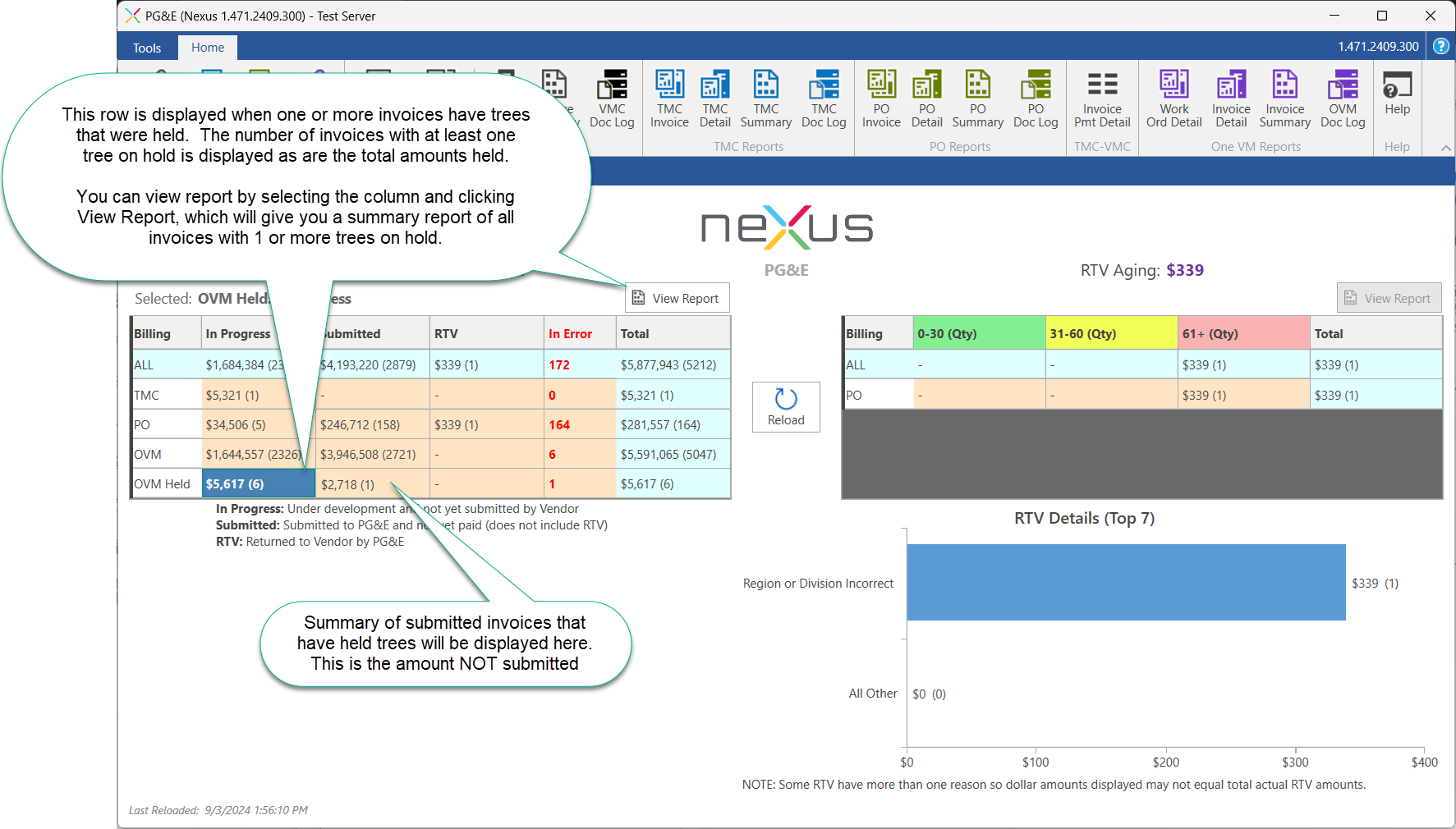Select the OVM Held In Progress cell

[x=258, y=484]
